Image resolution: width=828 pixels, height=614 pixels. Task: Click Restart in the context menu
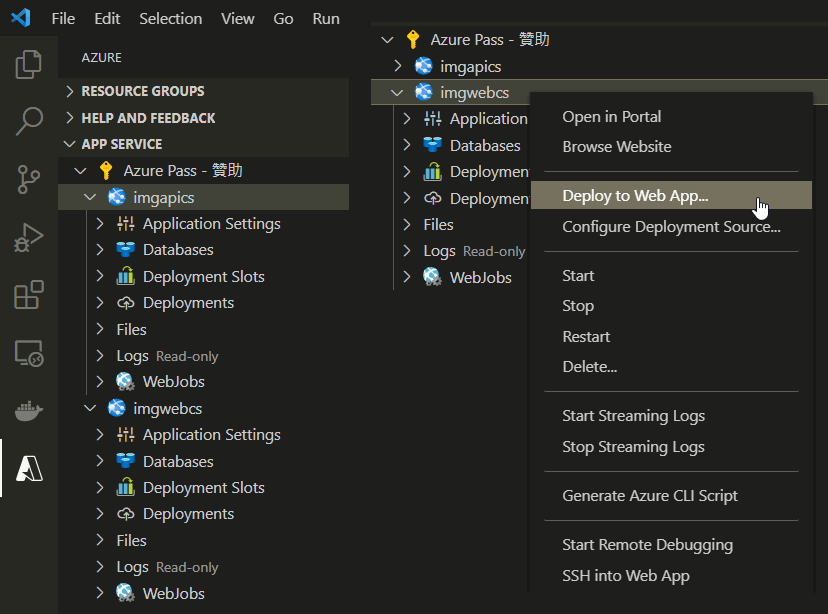[x=586, y=337]
